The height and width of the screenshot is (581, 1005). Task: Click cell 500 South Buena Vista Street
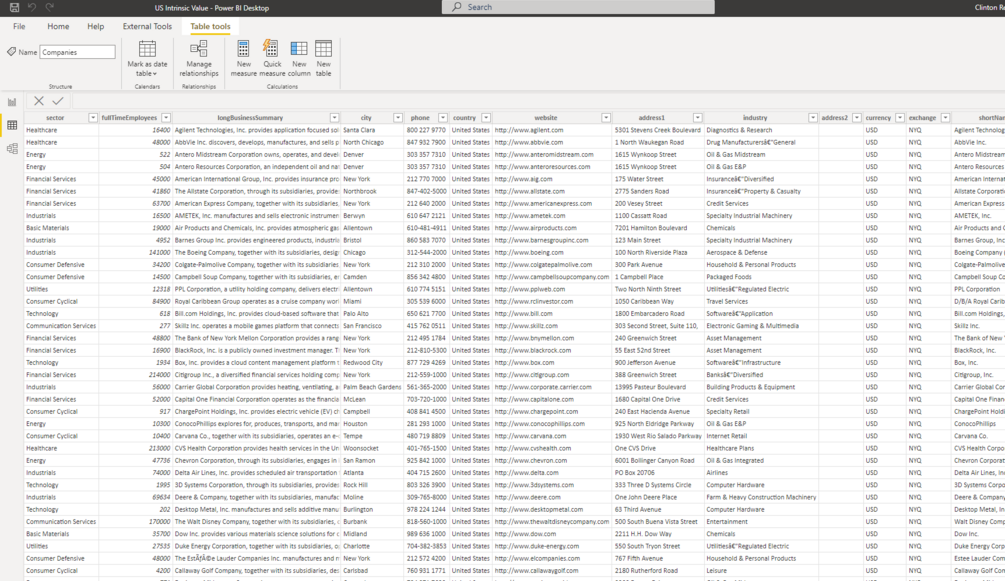click(656, 521)
